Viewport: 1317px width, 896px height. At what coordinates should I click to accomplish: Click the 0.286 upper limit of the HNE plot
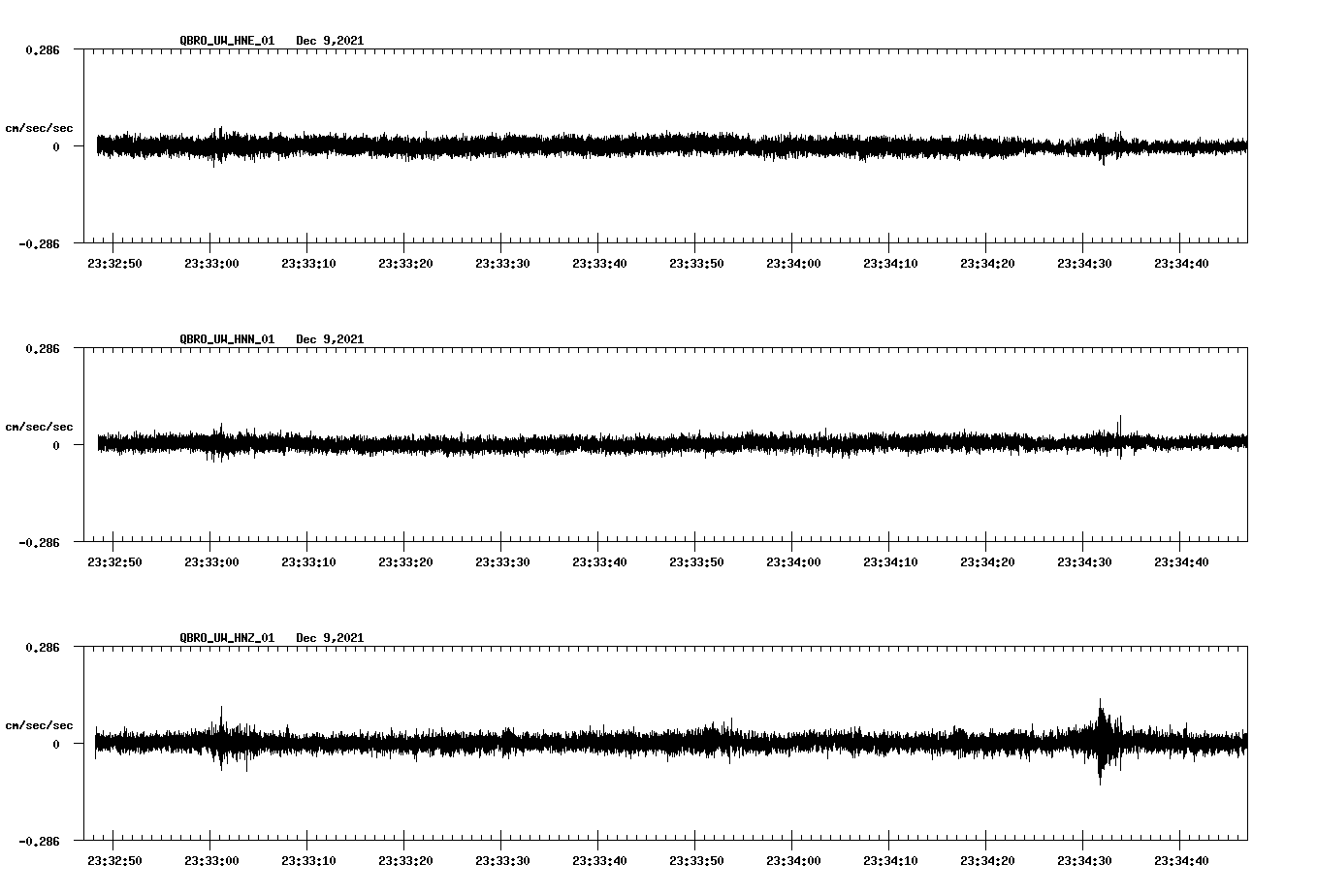(43, 49)
